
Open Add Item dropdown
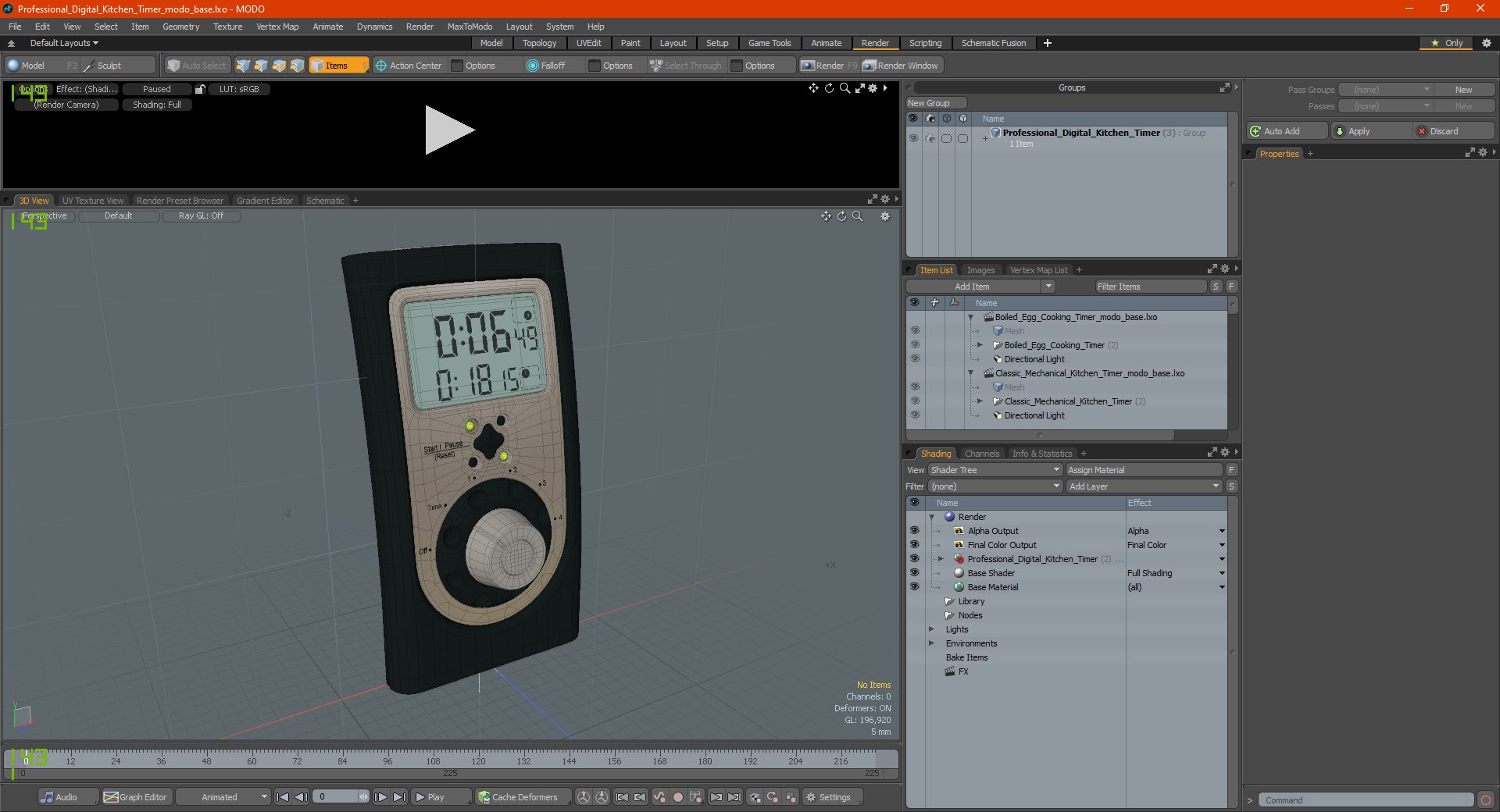pos(981,287)
